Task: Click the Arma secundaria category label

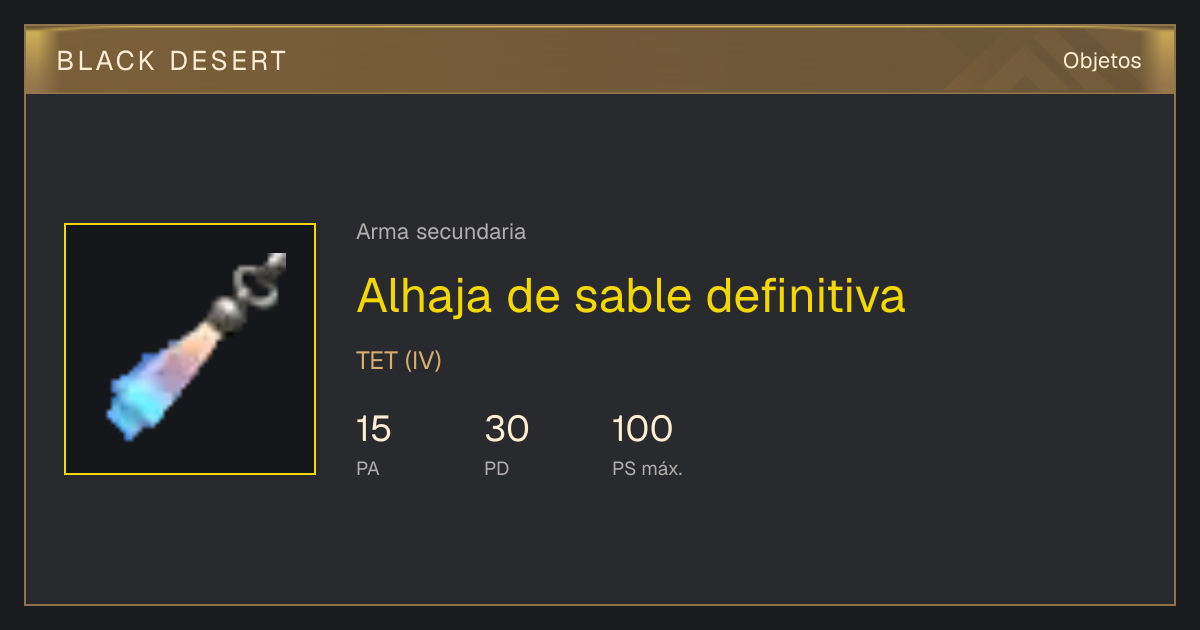Action: 441,232
